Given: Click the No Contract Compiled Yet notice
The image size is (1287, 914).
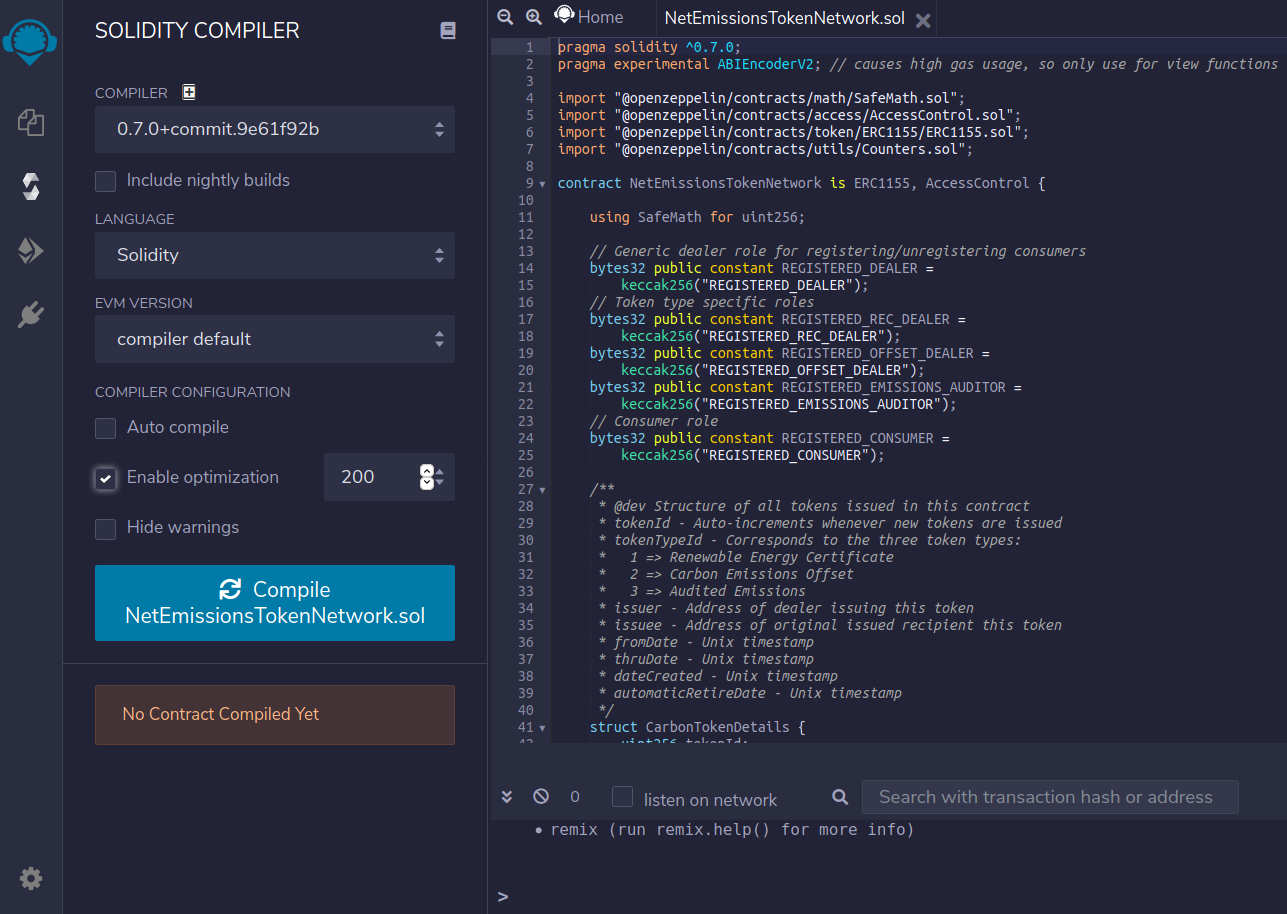Looking at the screenshot, I should (275, 715).
